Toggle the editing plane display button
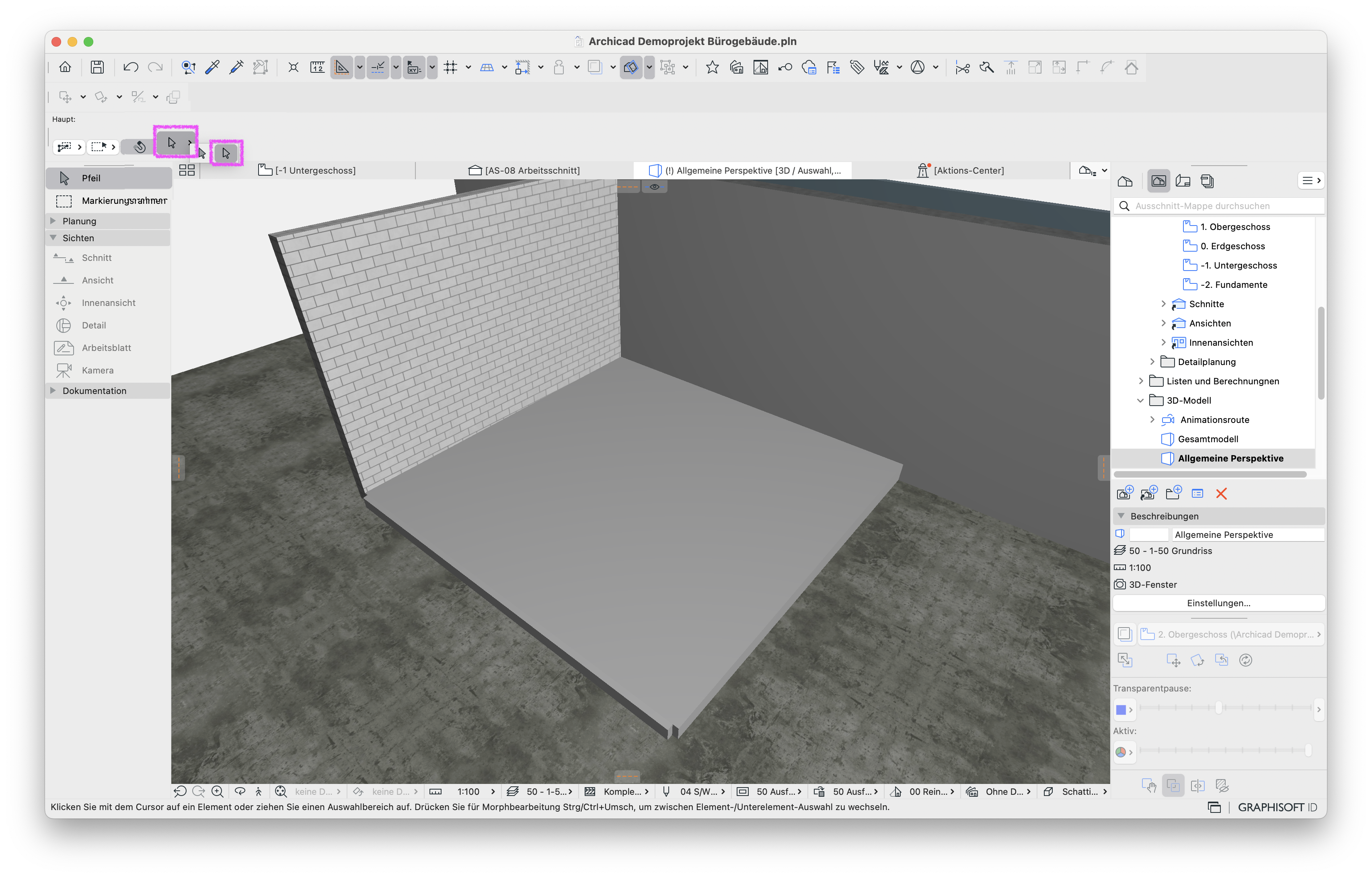The image size is (1372, 878). [487, 67]
